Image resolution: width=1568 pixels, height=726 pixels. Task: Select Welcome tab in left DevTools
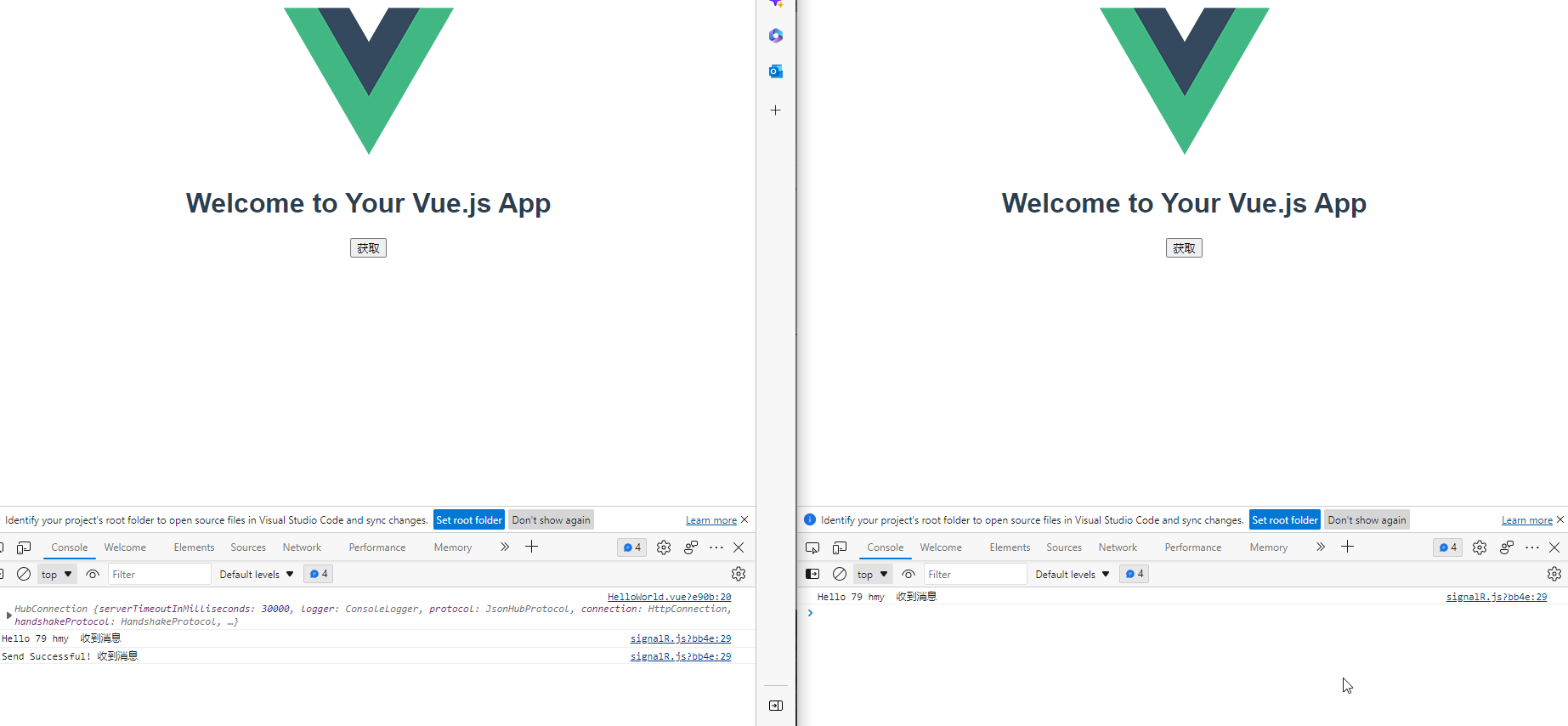[125, 547]
